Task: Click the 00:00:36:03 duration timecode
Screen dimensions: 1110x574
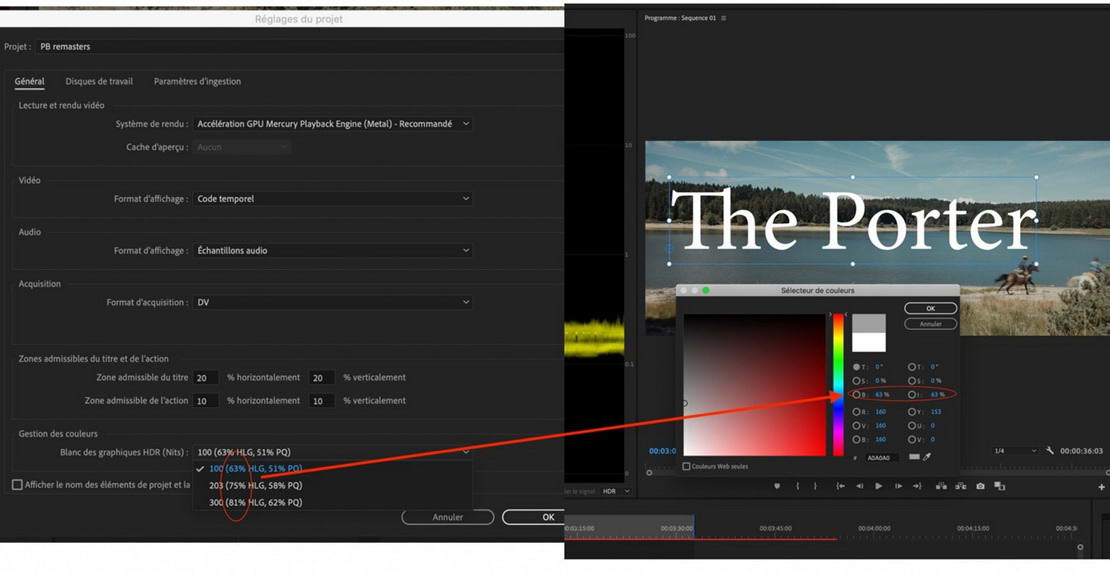Action: click(x=1081, y=451)
